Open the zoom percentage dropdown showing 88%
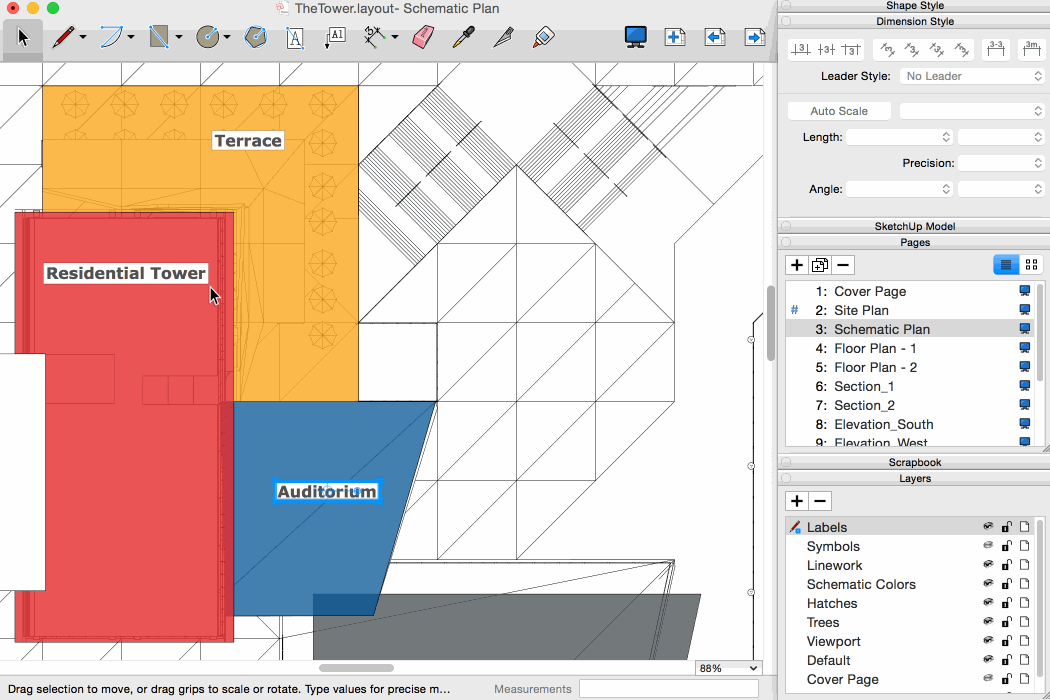 (x=728, y=668)
